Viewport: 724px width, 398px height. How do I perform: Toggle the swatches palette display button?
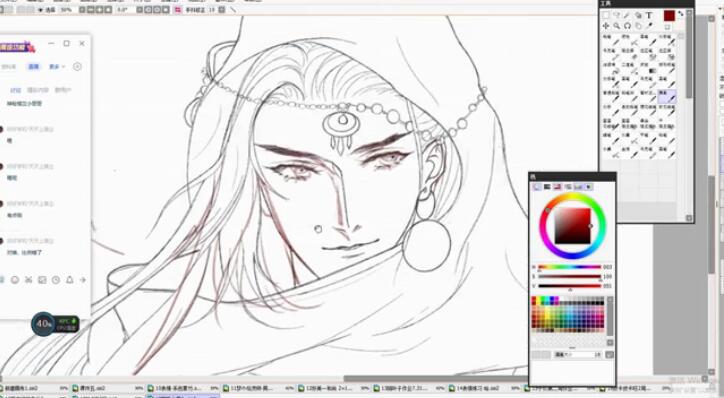click(578, 187)
